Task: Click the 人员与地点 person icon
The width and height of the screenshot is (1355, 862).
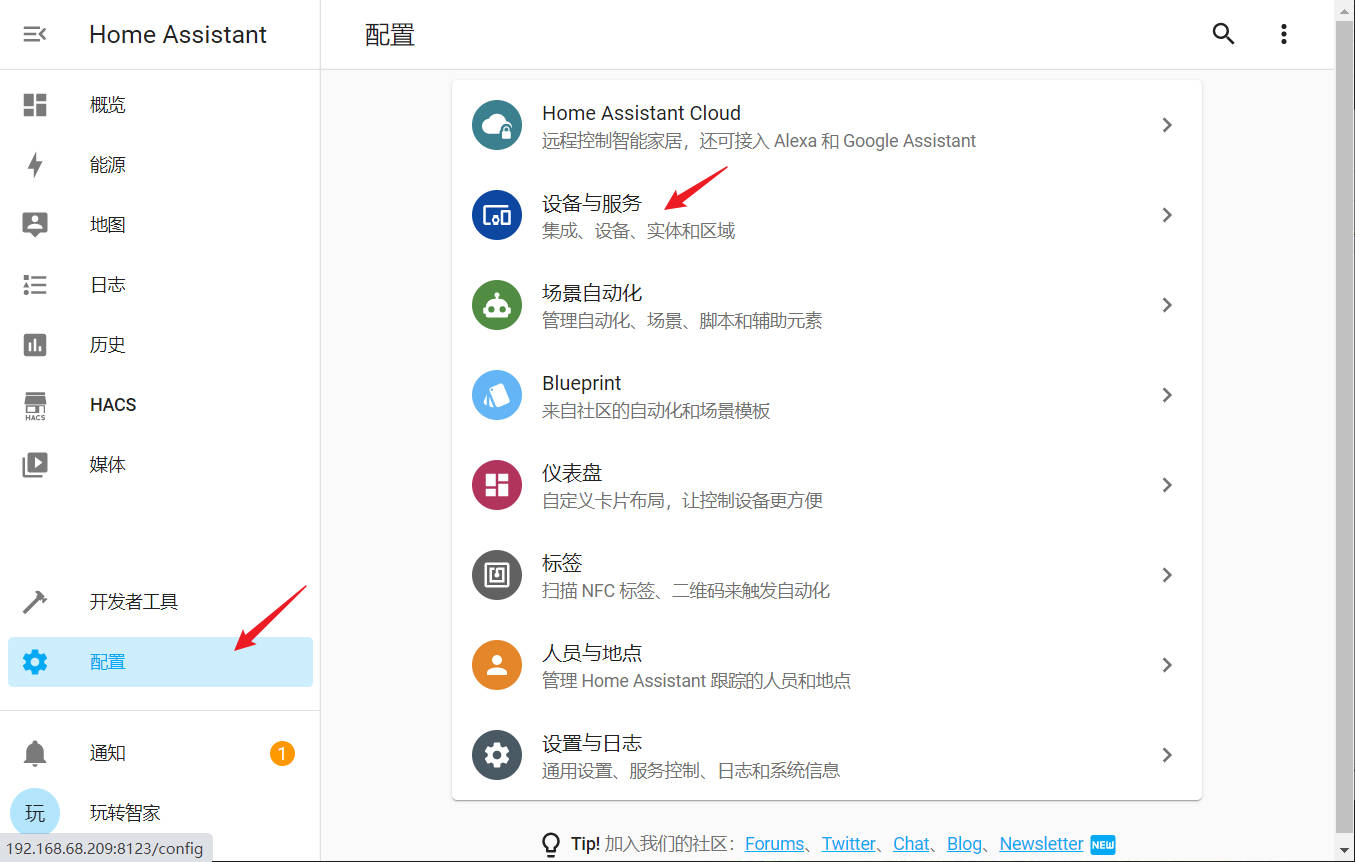Action: coord(497,665)
